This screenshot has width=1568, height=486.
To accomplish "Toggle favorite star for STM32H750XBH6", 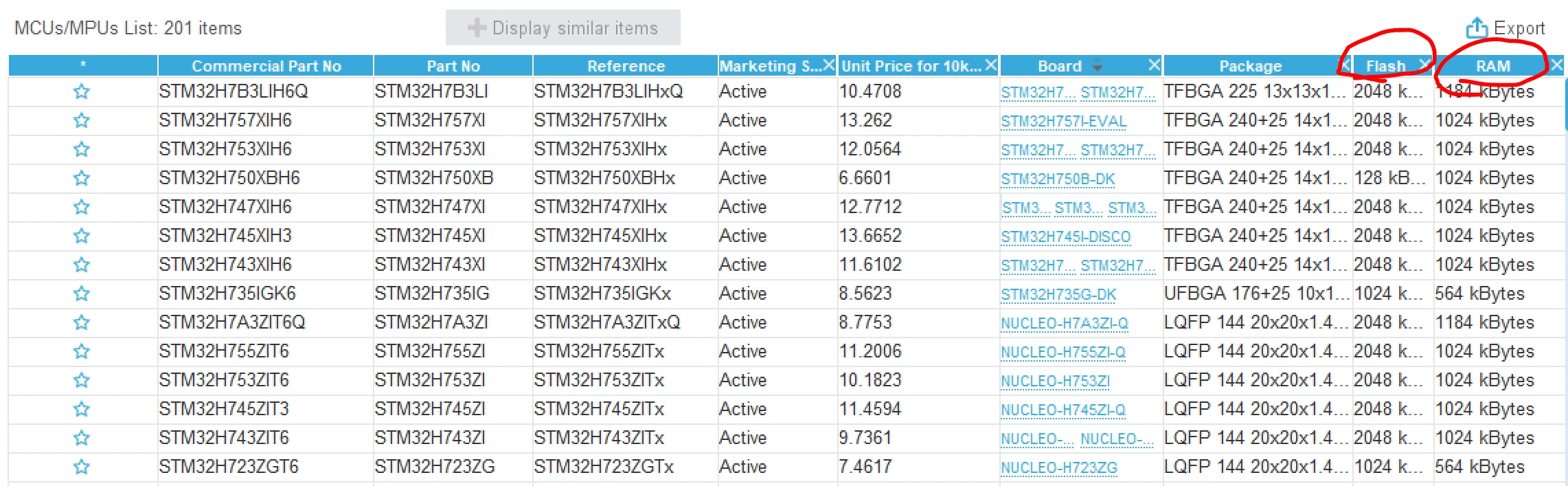I will coord(82,178).
